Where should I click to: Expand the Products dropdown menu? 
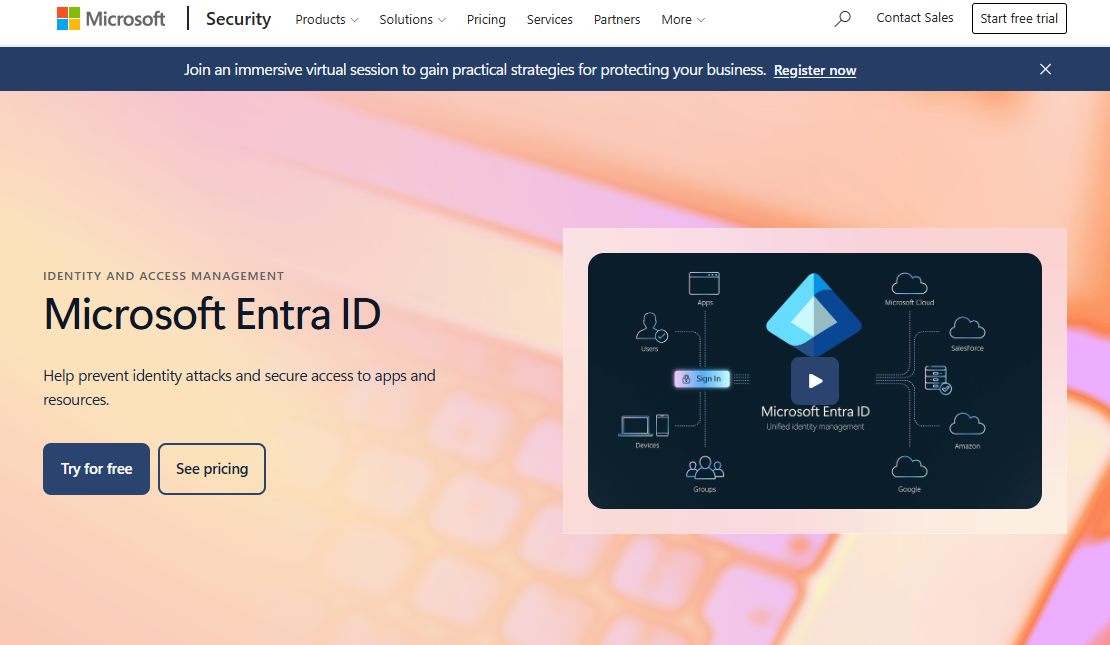point(327,20)
